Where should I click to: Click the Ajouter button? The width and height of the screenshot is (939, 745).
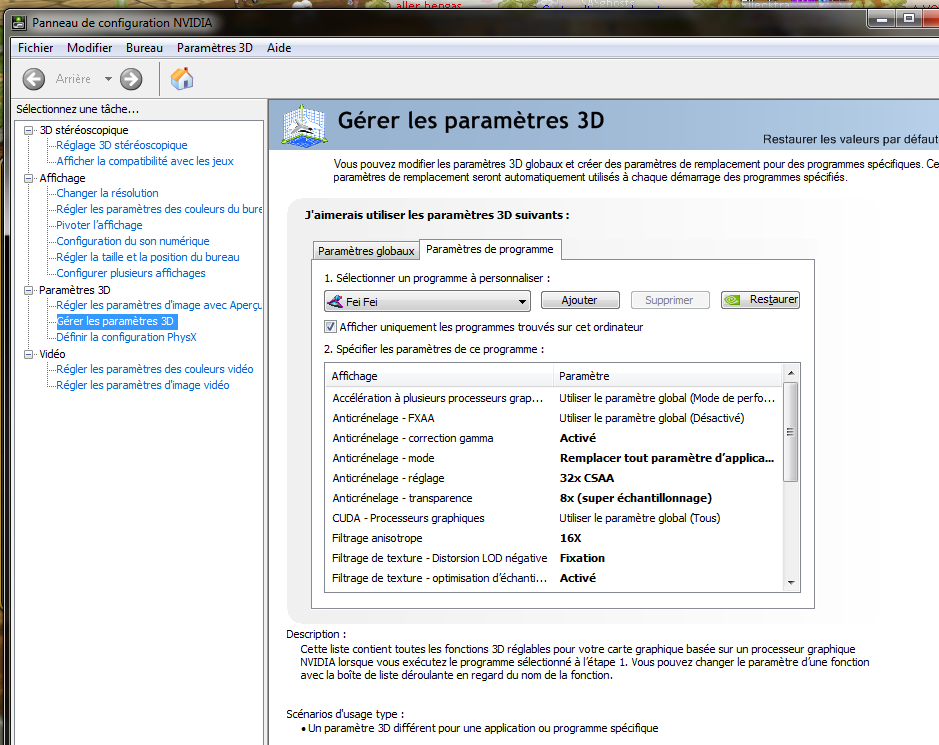[580, 300]
